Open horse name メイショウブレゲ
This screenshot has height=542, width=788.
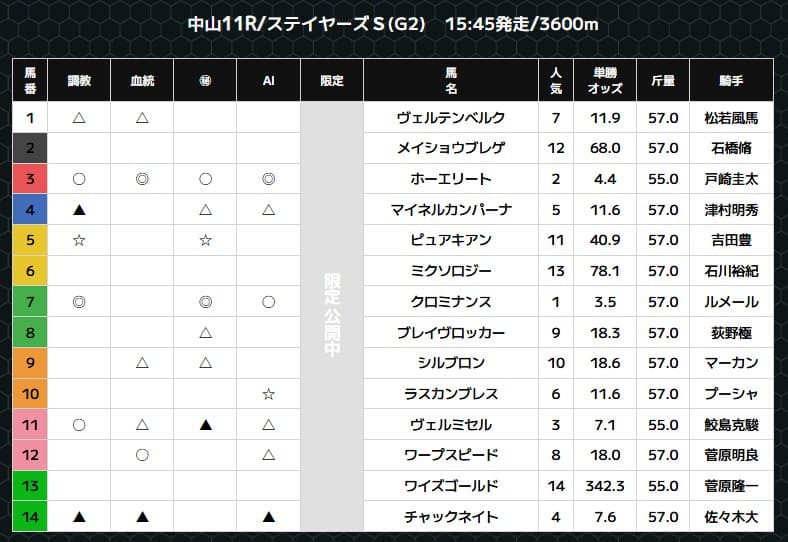point(451,148)
